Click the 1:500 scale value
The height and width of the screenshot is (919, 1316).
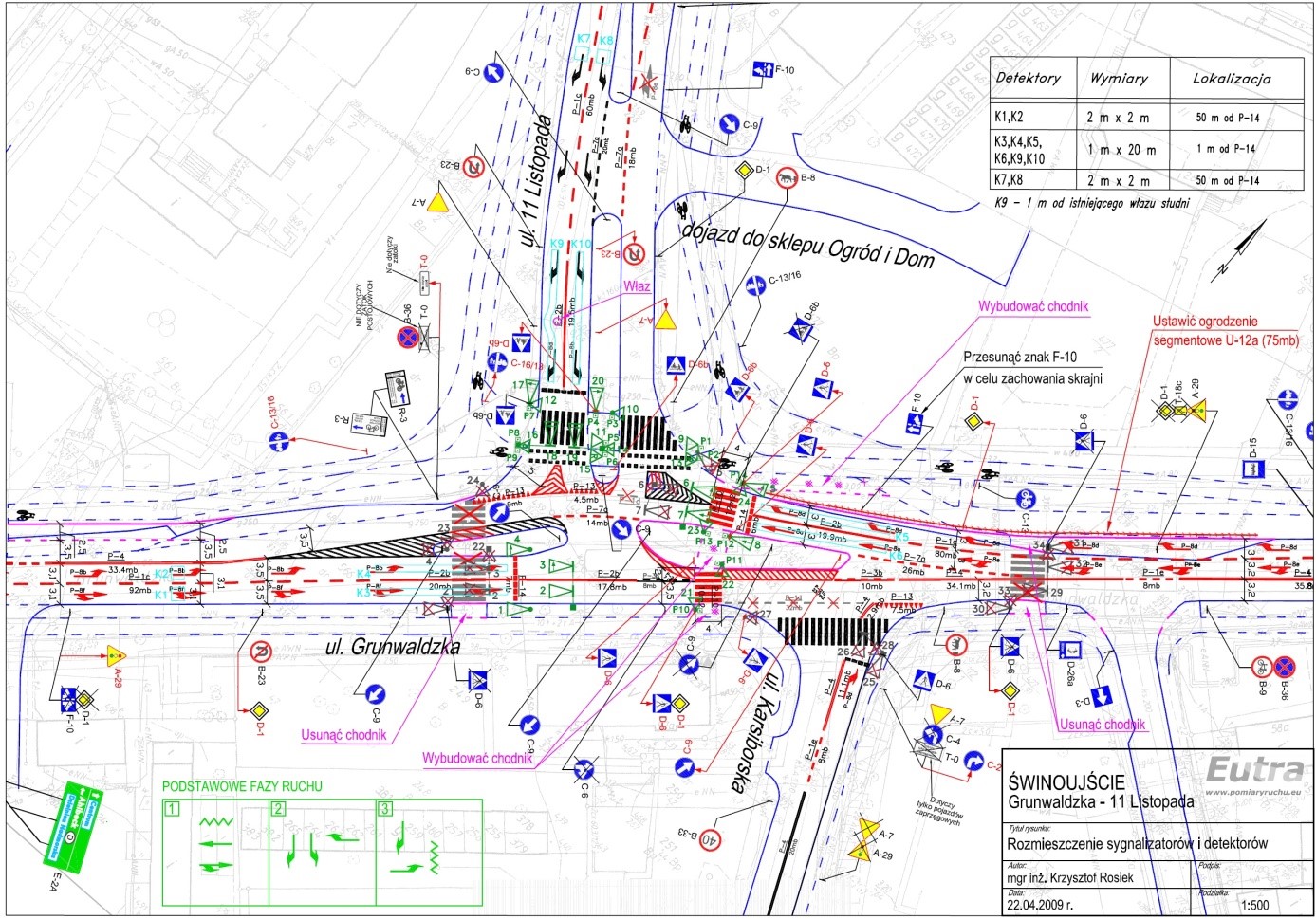click(x=1254, y=905)
